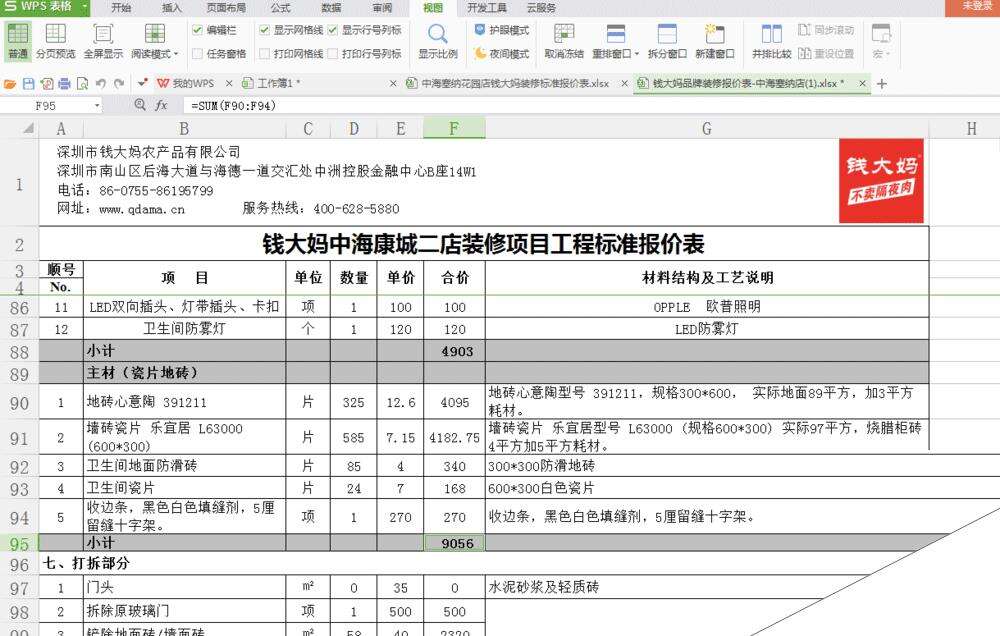The width and height of the screenshot is (1000, 636).
Task: Select row 95 header
Action: click(x=19, y=544)
